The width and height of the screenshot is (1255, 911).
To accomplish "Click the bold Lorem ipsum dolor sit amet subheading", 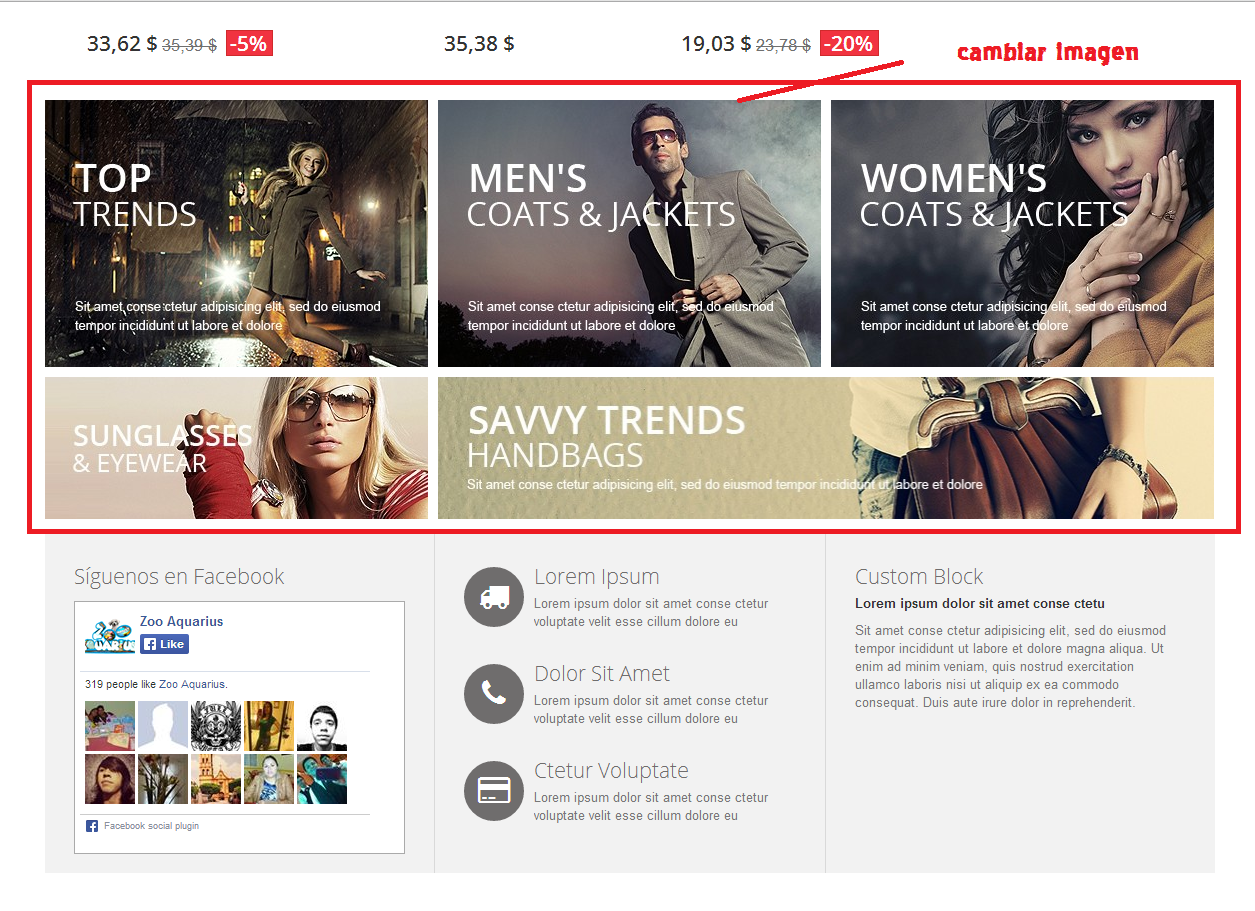I will [x=980, y=603].
